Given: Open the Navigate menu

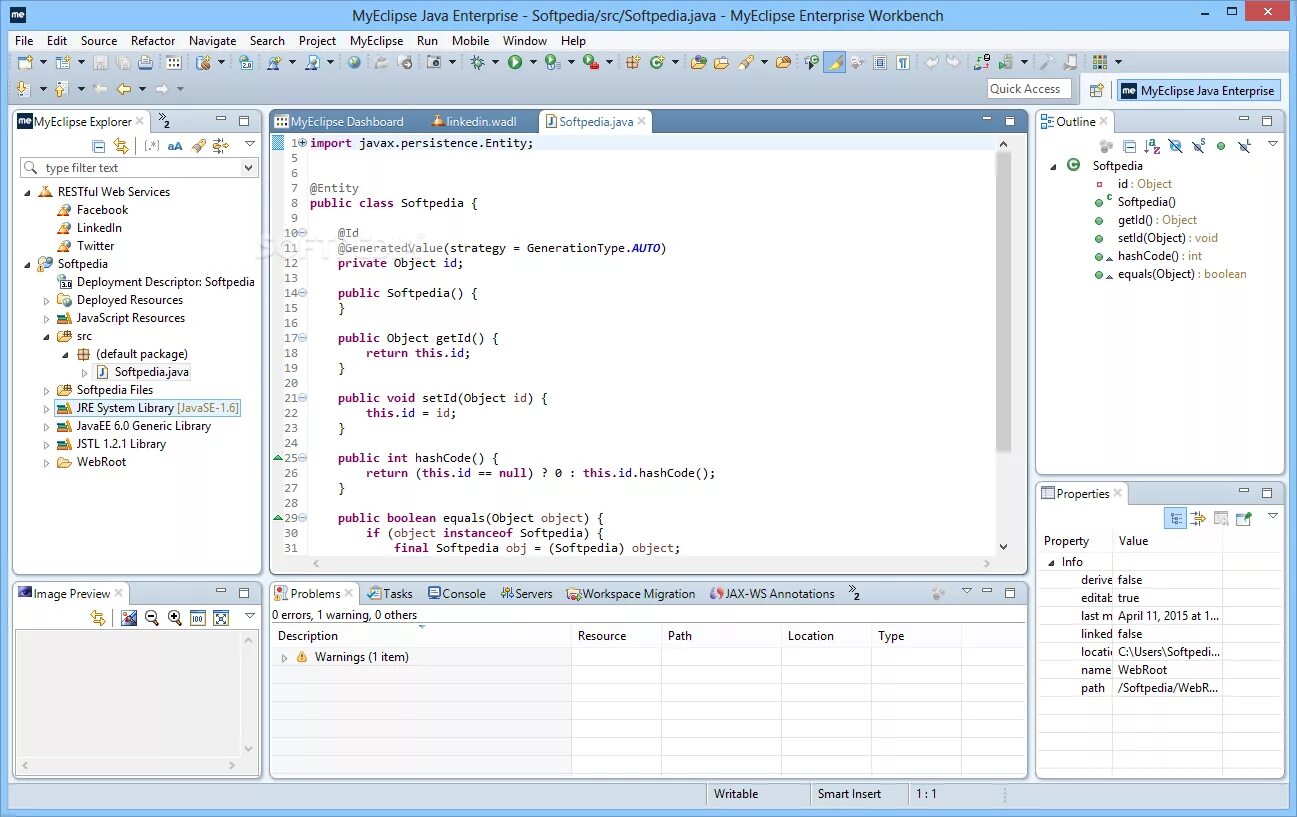Looking at the screenshot, I should click(x=212, y=41).
